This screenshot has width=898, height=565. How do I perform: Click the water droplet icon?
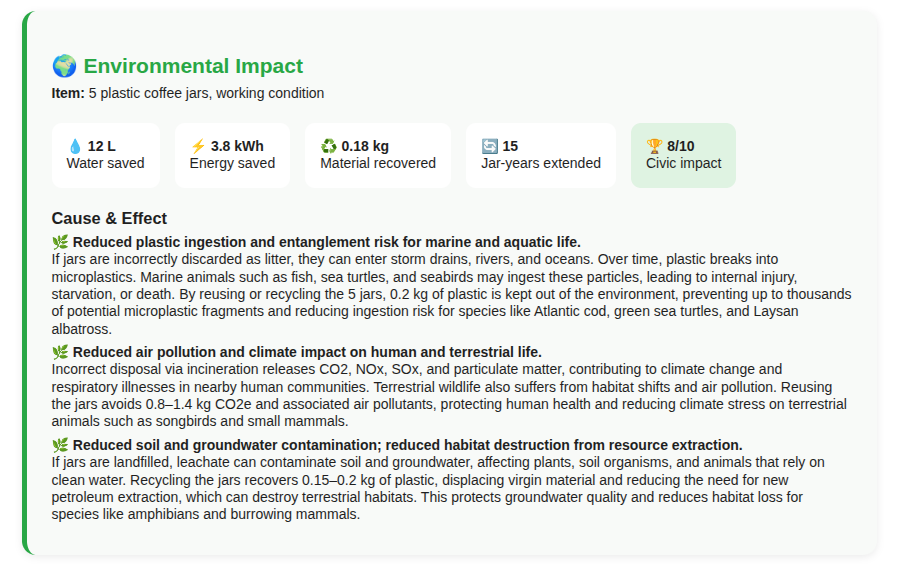[x=75, y=147]
